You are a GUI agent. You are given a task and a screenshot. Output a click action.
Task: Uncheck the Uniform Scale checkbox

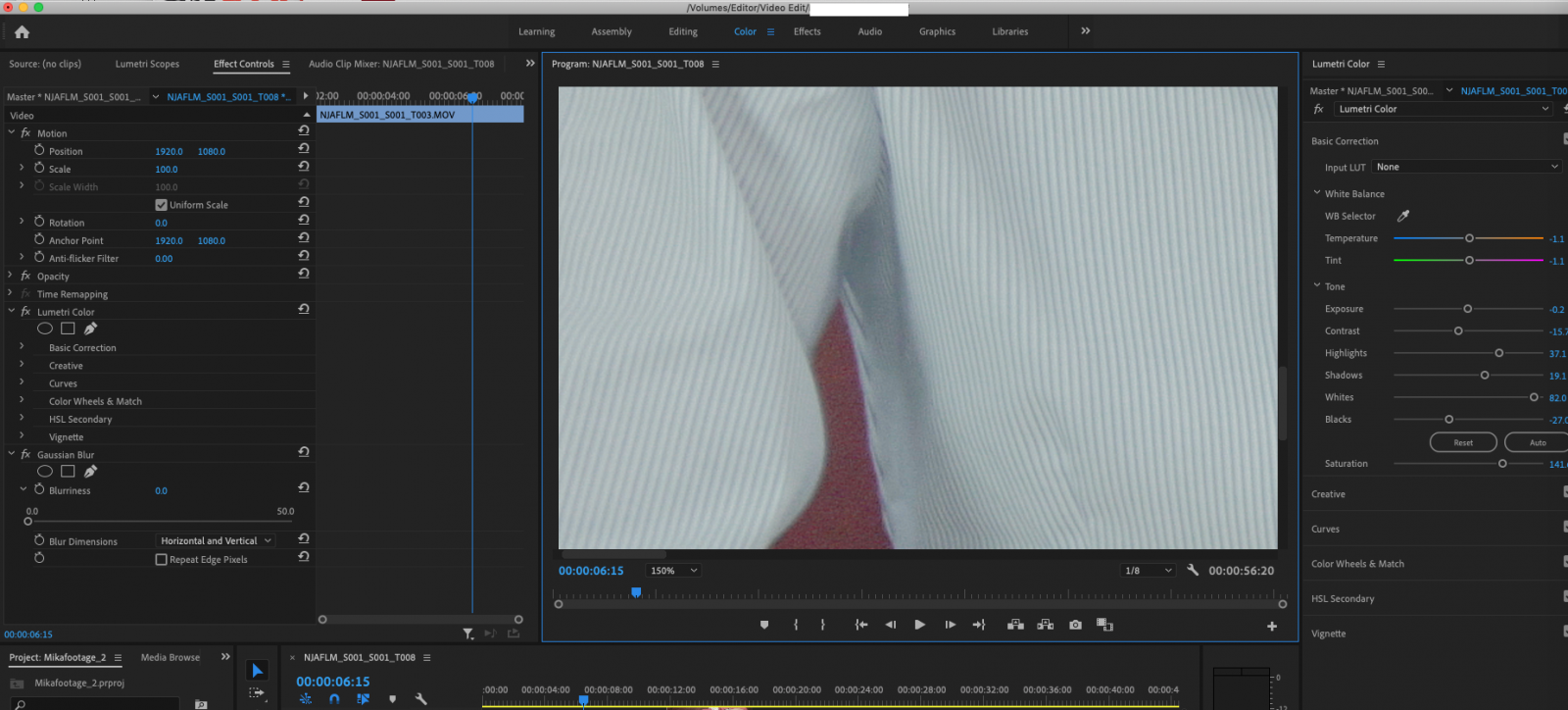tap(161, 205)
